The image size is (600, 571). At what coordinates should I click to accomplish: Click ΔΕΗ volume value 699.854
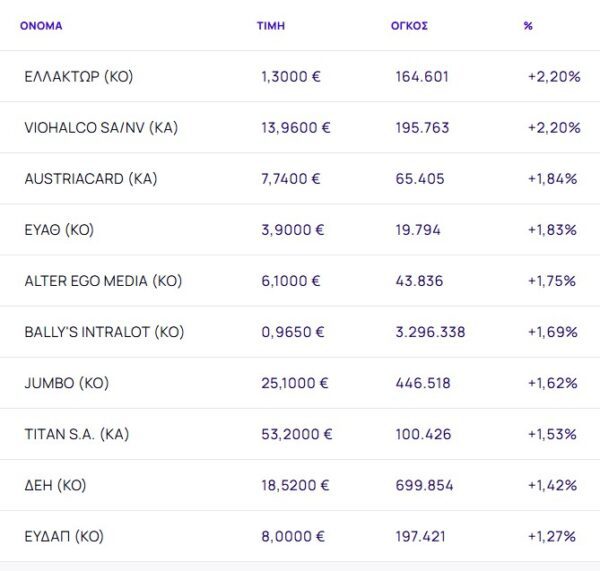(424, 485)
